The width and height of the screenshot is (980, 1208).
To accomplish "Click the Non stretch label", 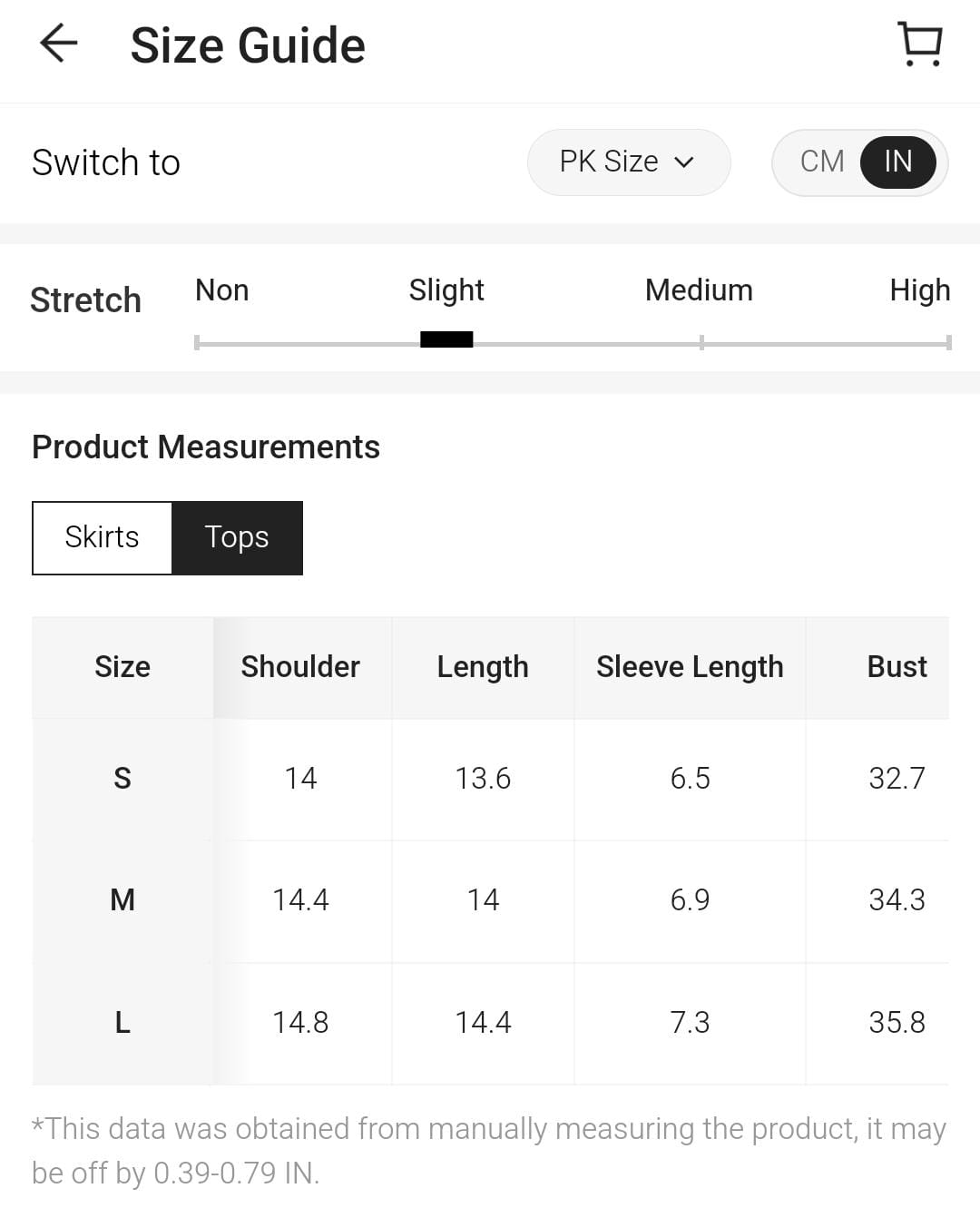I will point(221,290).
